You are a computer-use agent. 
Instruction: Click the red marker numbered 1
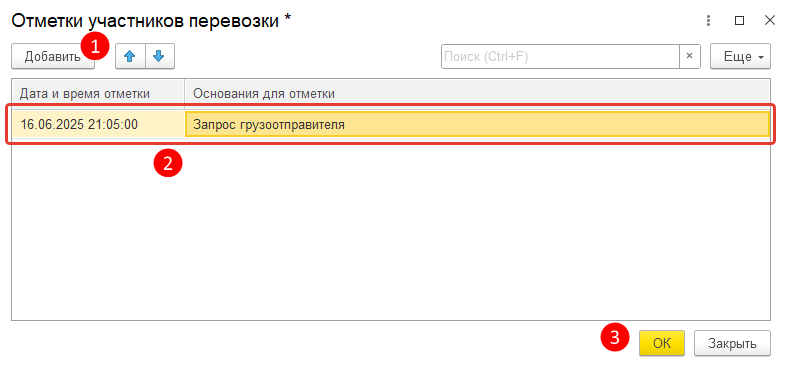[x=95, y=48]
